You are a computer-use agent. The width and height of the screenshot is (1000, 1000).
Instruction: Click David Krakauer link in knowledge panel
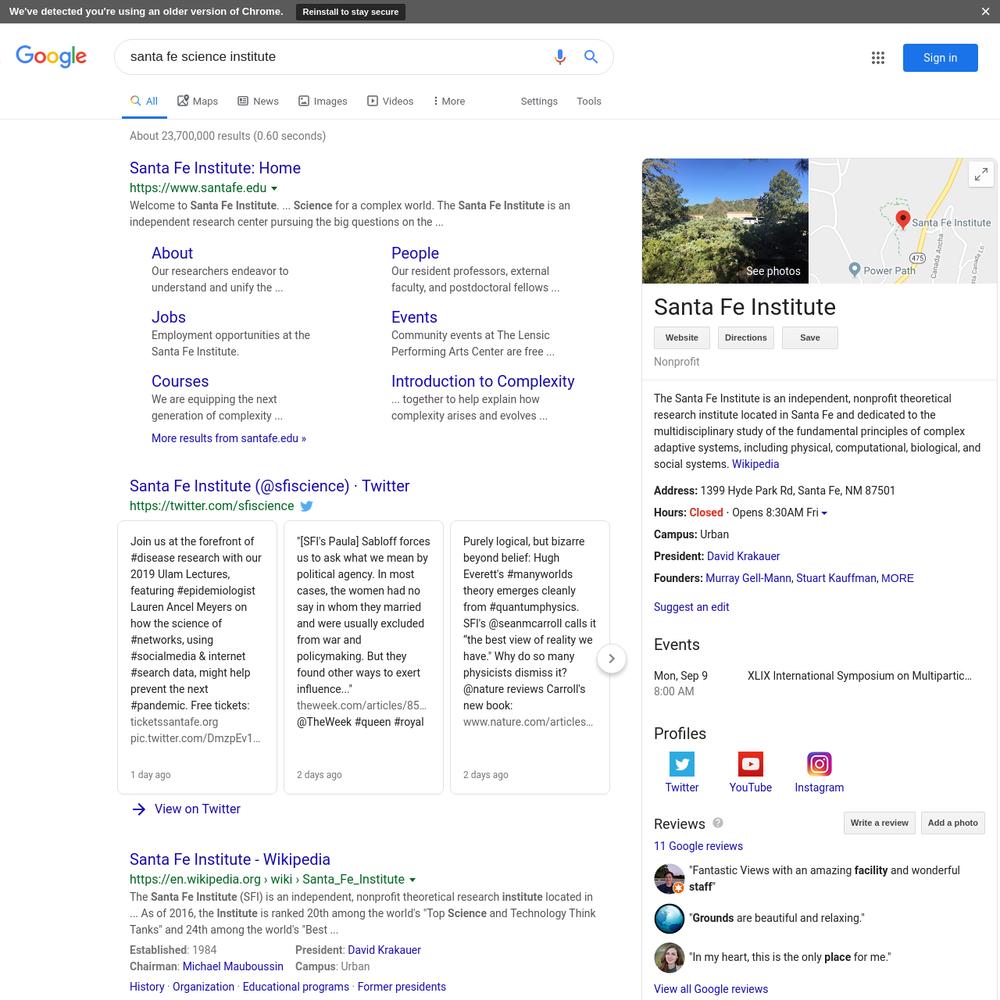point(743,556)
